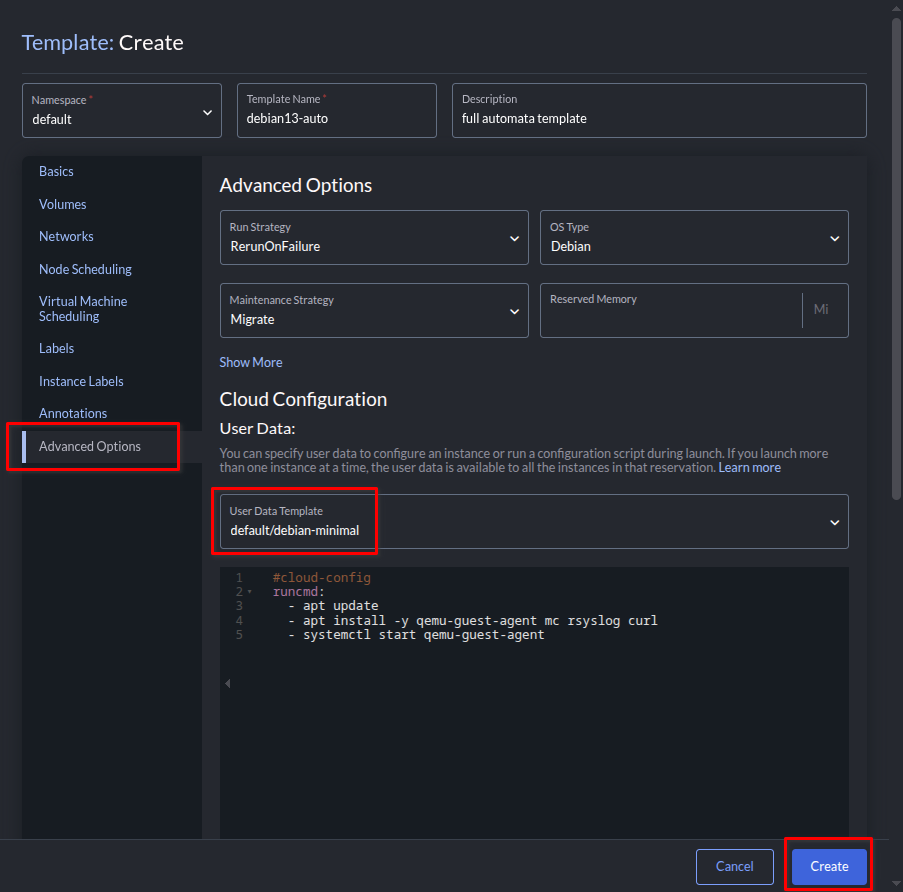
Task: Expand the Maintenance Strategy dropdown
Action: [373, 311]
